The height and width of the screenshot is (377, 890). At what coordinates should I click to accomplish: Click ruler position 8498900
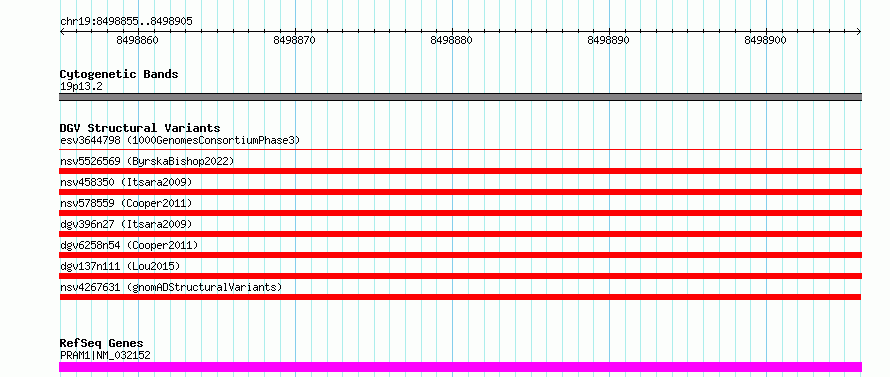coord(766,40)
